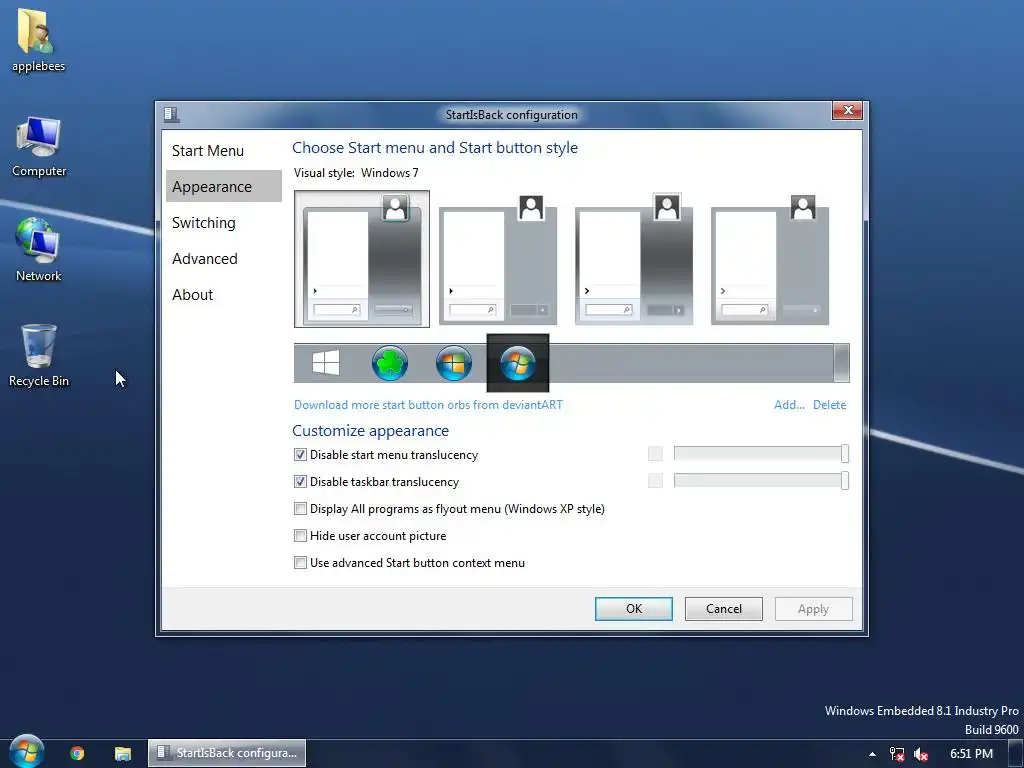Click the taskbar translucency slider
1024x768 pixels.
pos(761,481)
